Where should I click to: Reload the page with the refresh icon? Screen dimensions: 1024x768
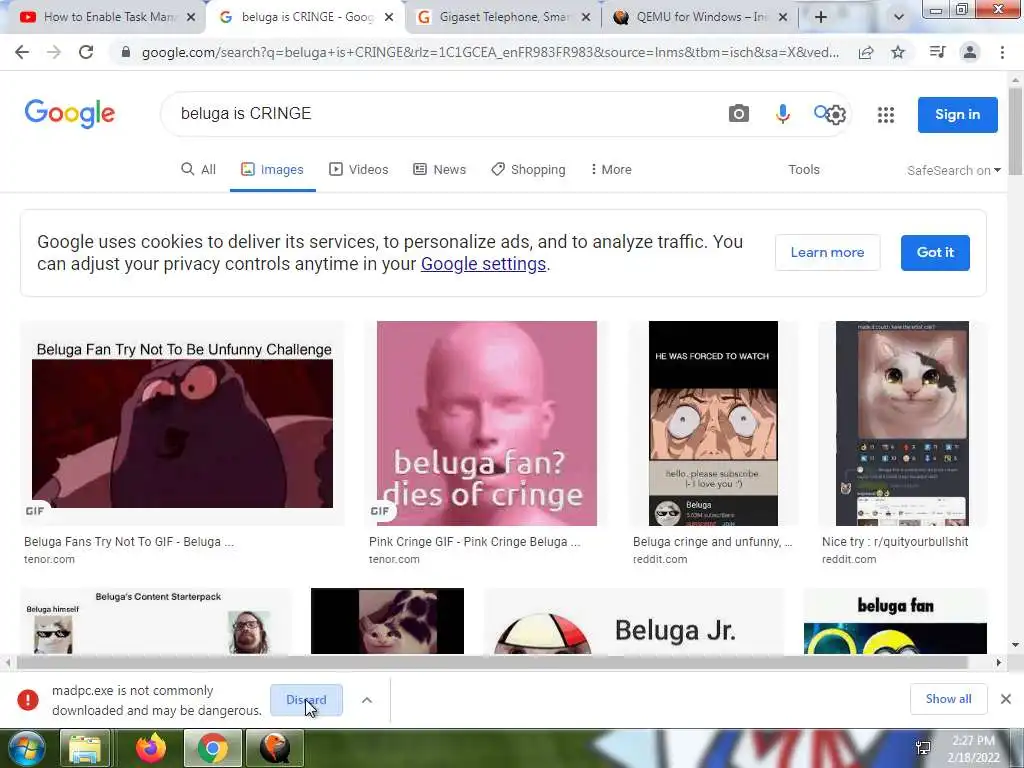(86, 52)
